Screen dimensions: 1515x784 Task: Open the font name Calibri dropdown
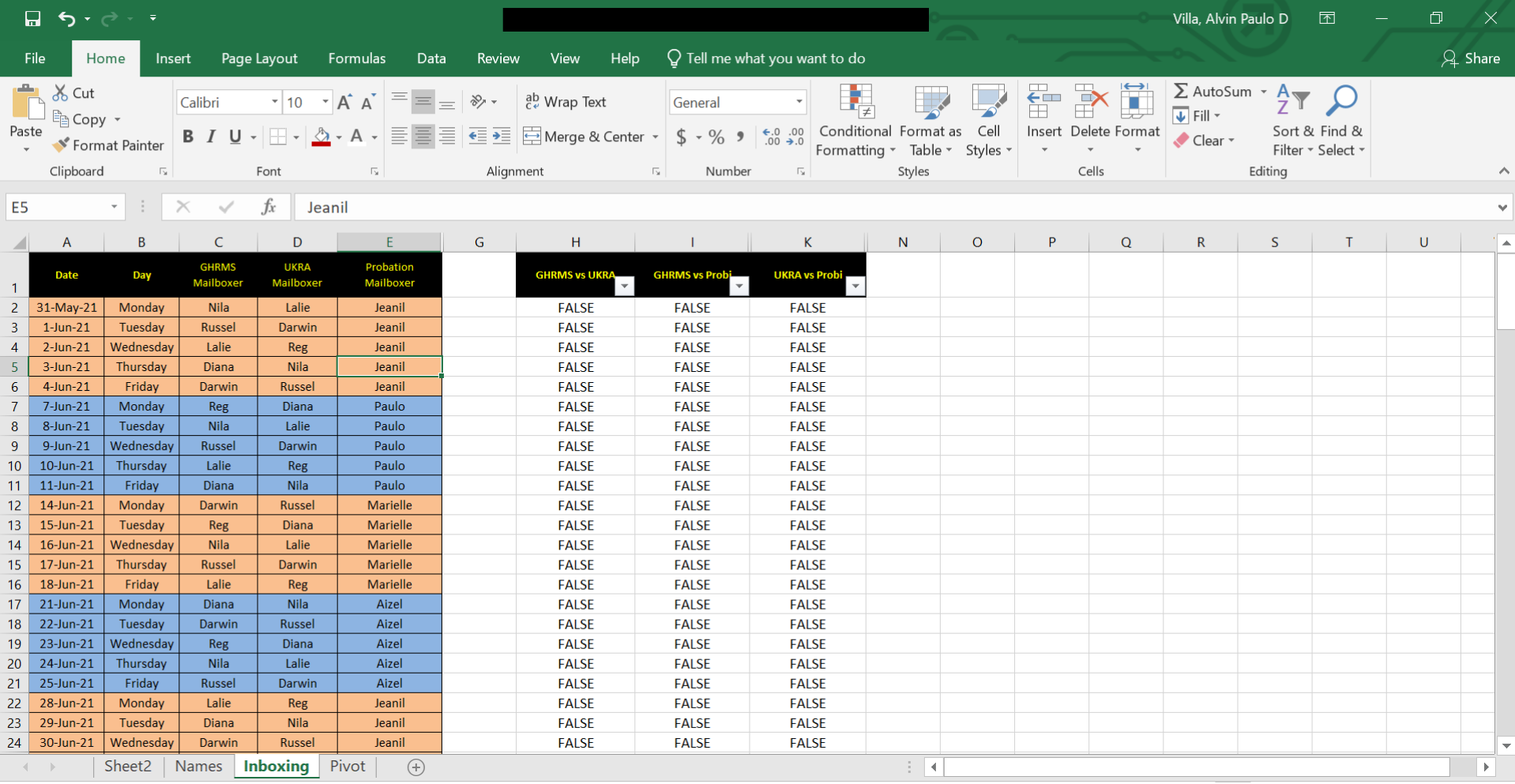point(274,103)
